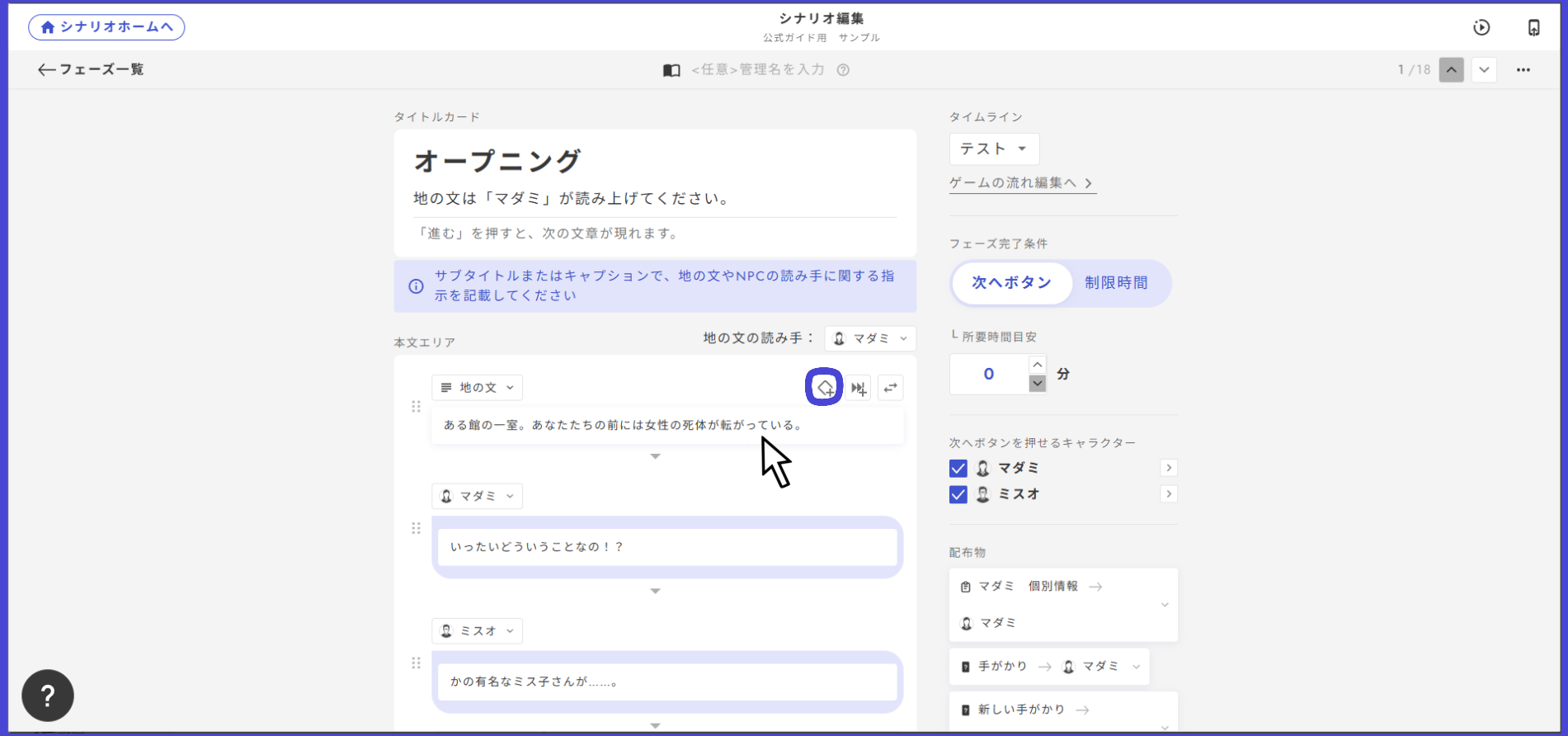This screenshot has width=1568, height=736.
Task: Click the highlighted eraser-plus icon
Action: point(824,388)
